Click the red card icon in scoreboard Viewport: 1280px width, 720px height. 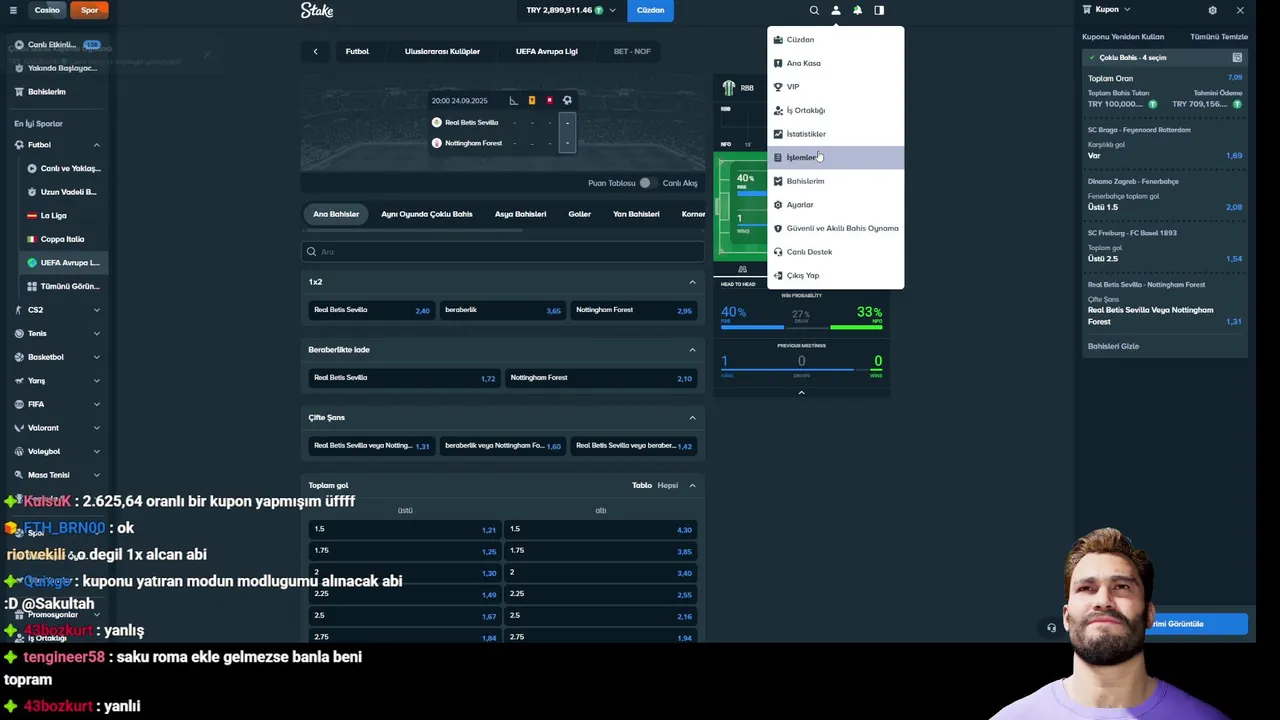[x=549, y=100]
